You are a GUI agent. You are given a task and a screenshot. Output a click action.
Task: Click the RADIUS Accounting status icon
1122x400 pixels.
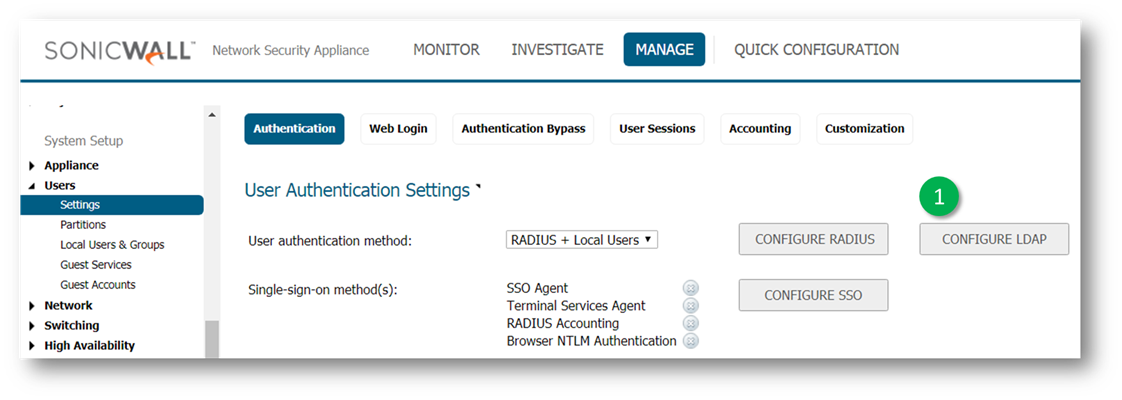690,323
